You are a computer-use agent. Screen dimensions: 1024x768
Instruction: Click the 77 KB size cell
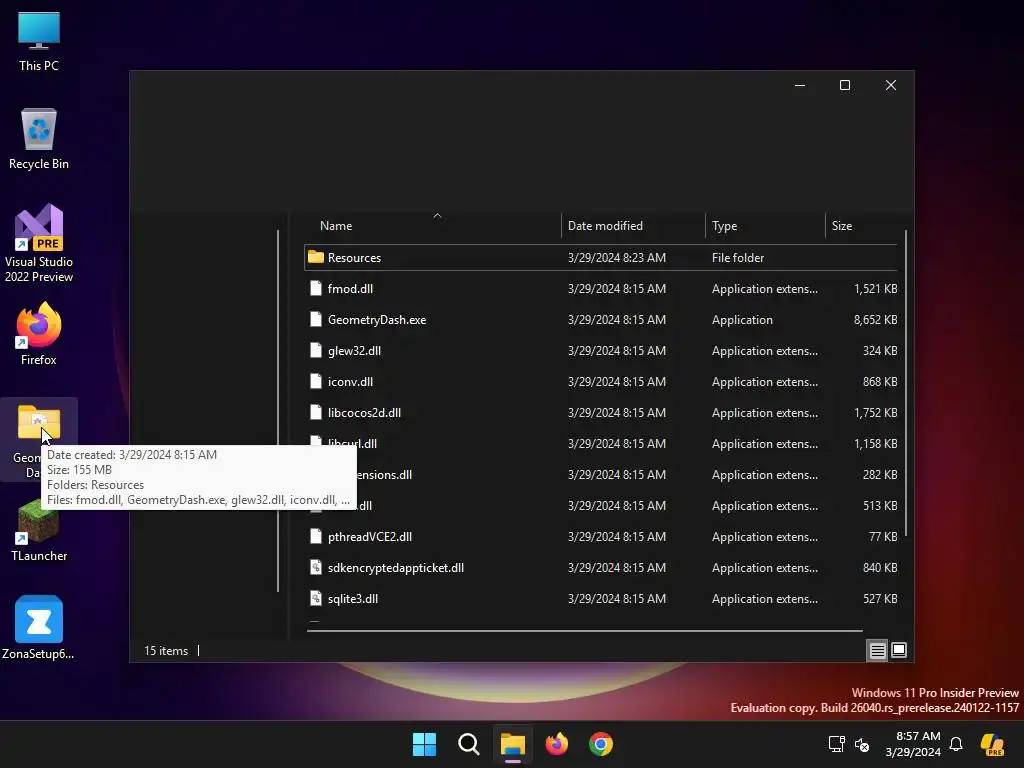coord(883,537)
